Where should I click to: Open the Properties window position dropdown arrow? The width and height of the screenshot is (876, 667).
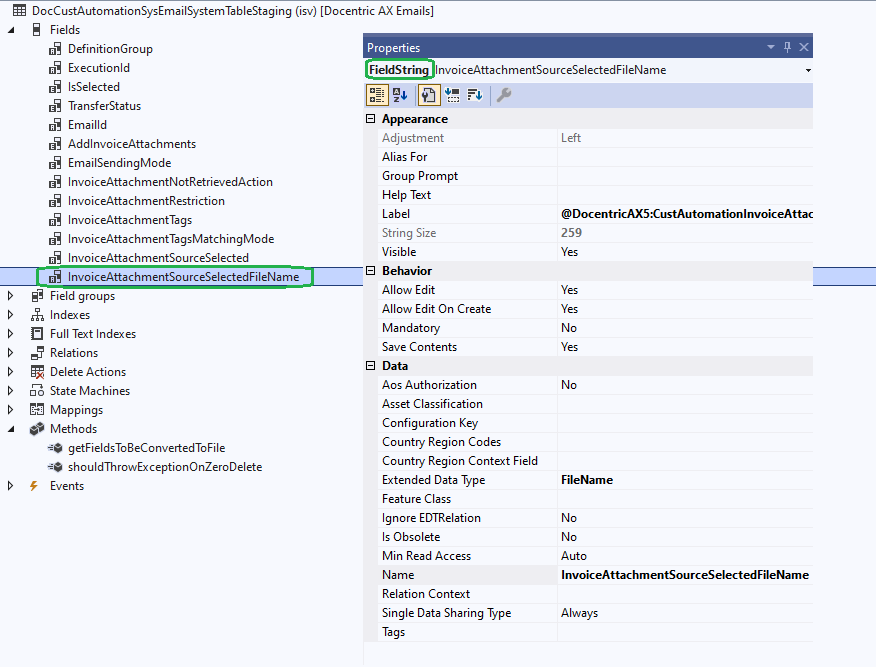770,47
